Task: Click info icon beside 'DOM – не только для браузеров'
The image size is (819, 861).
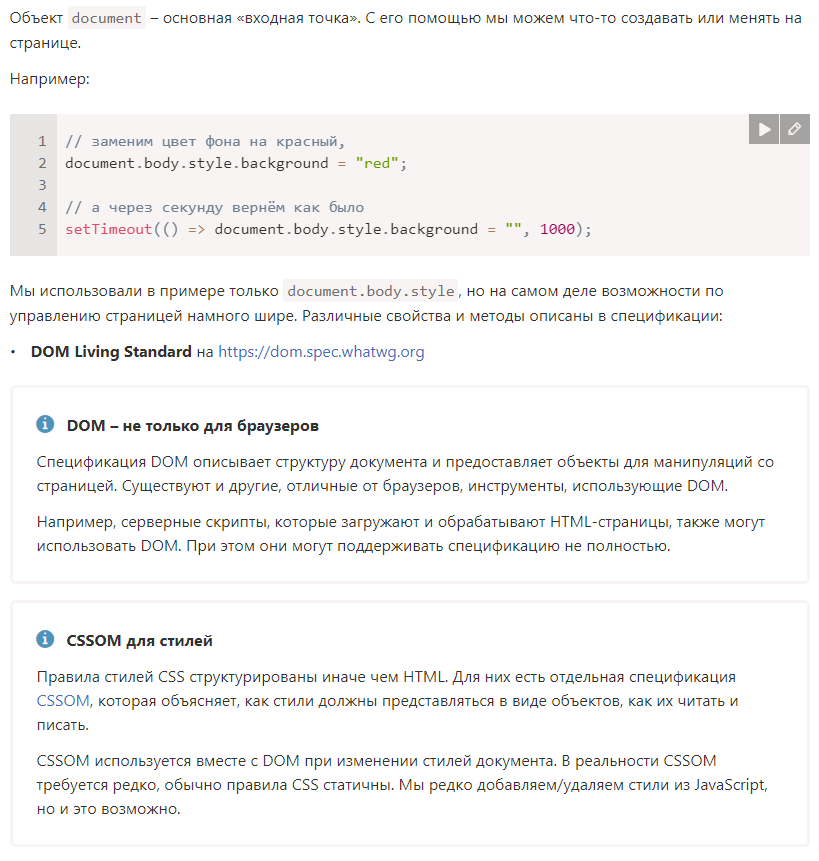Action: pos(45,424)
